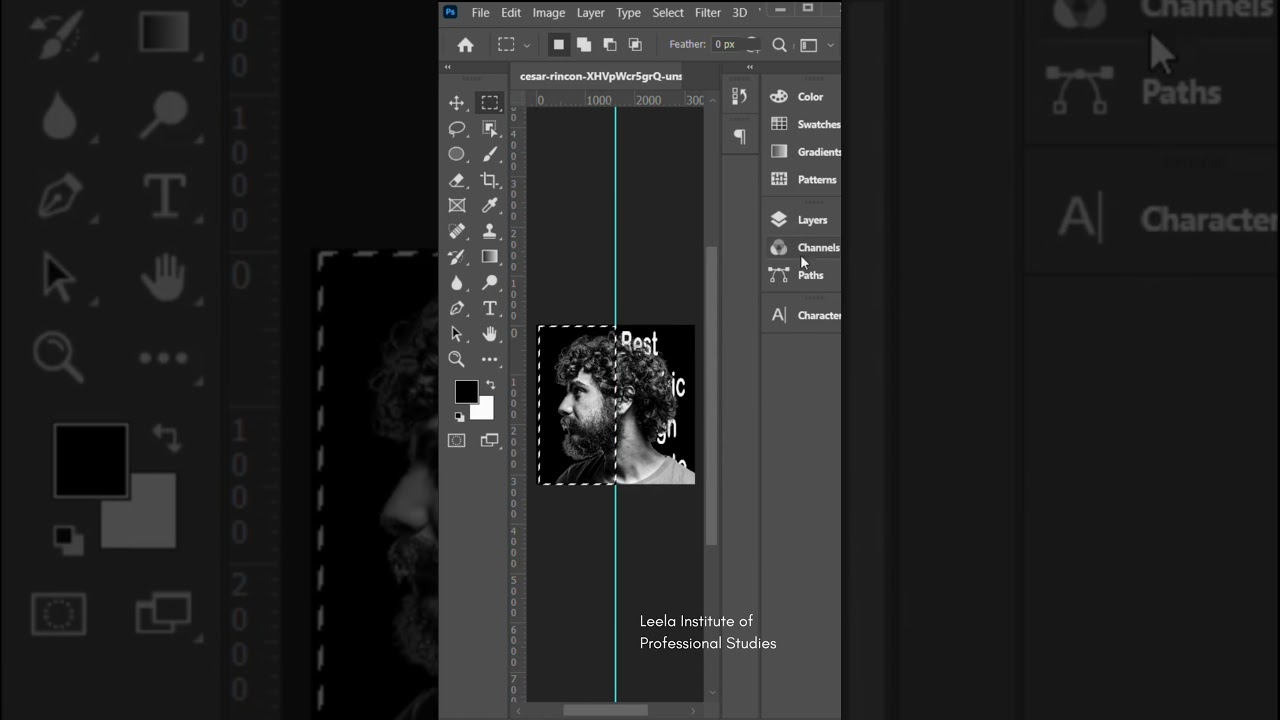Viewport: 1280px width, 720px height.
Task: Click the Search magnifier in options bar
Action: [779, 45]
